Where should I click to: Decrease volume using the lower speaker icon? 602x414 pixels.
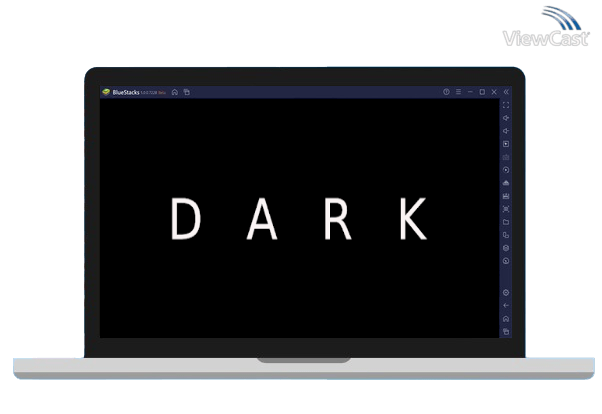tap(506, 131)
